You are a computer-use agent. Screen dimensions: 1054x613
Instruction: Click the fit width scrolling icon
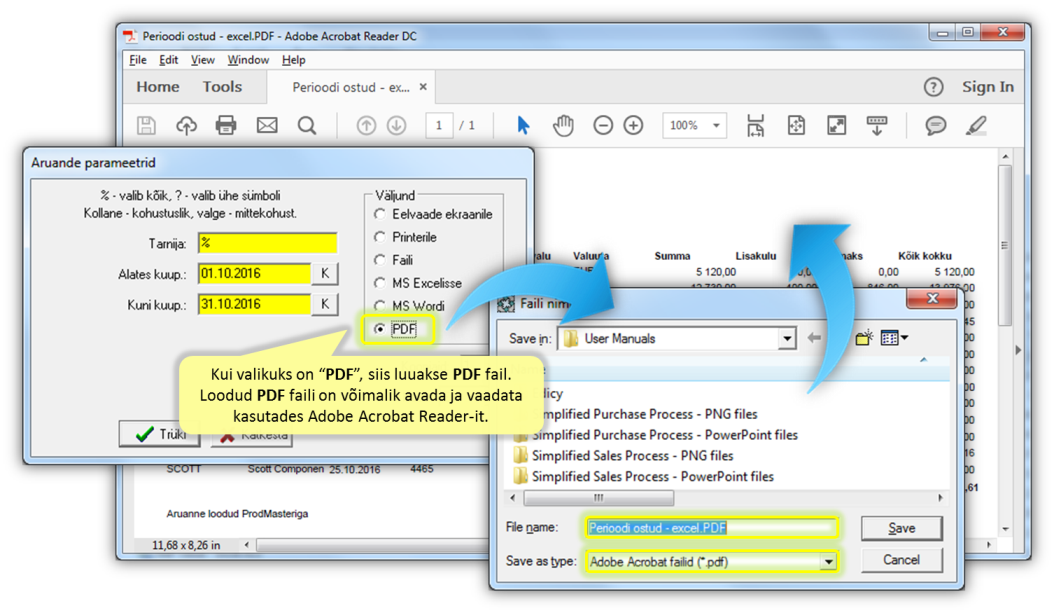click(x=756, y=125)
